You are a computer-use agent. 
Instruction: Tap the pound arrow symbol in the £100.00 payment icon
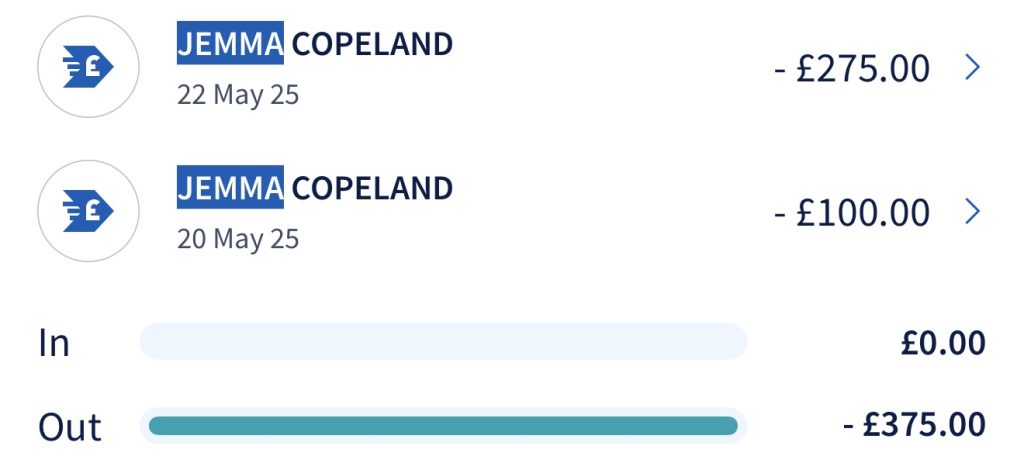(x=89, y=211)
